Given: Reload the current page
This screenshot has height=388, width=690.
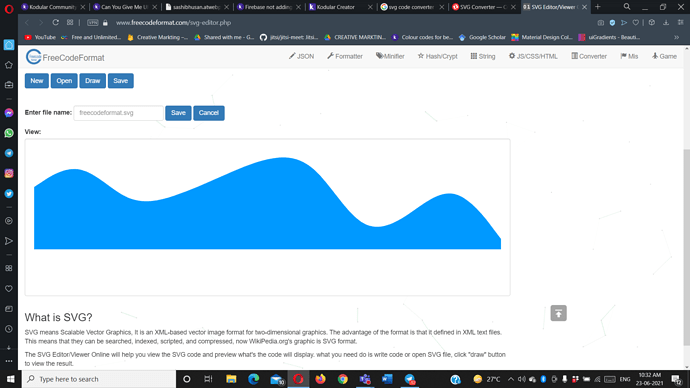Looking at the screenshot, I should [55, 22].
